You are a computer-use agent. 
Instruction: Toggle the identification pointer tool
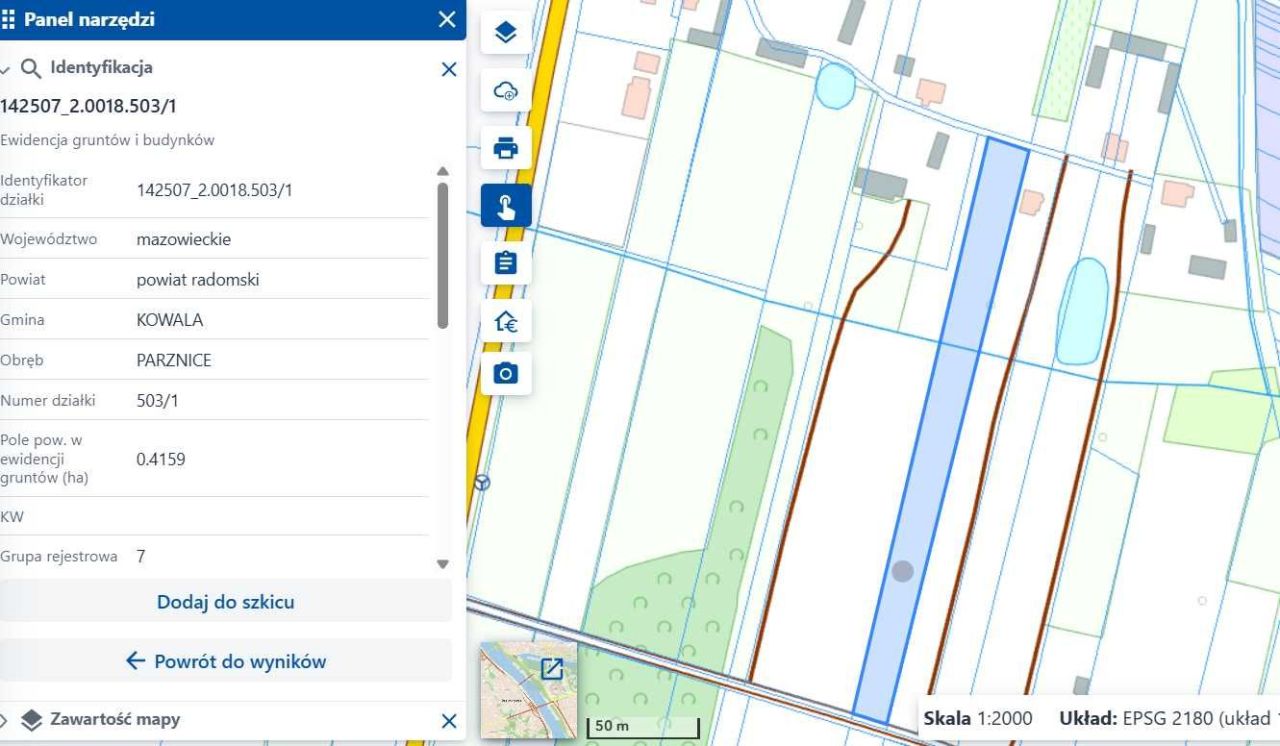(506, 206)
